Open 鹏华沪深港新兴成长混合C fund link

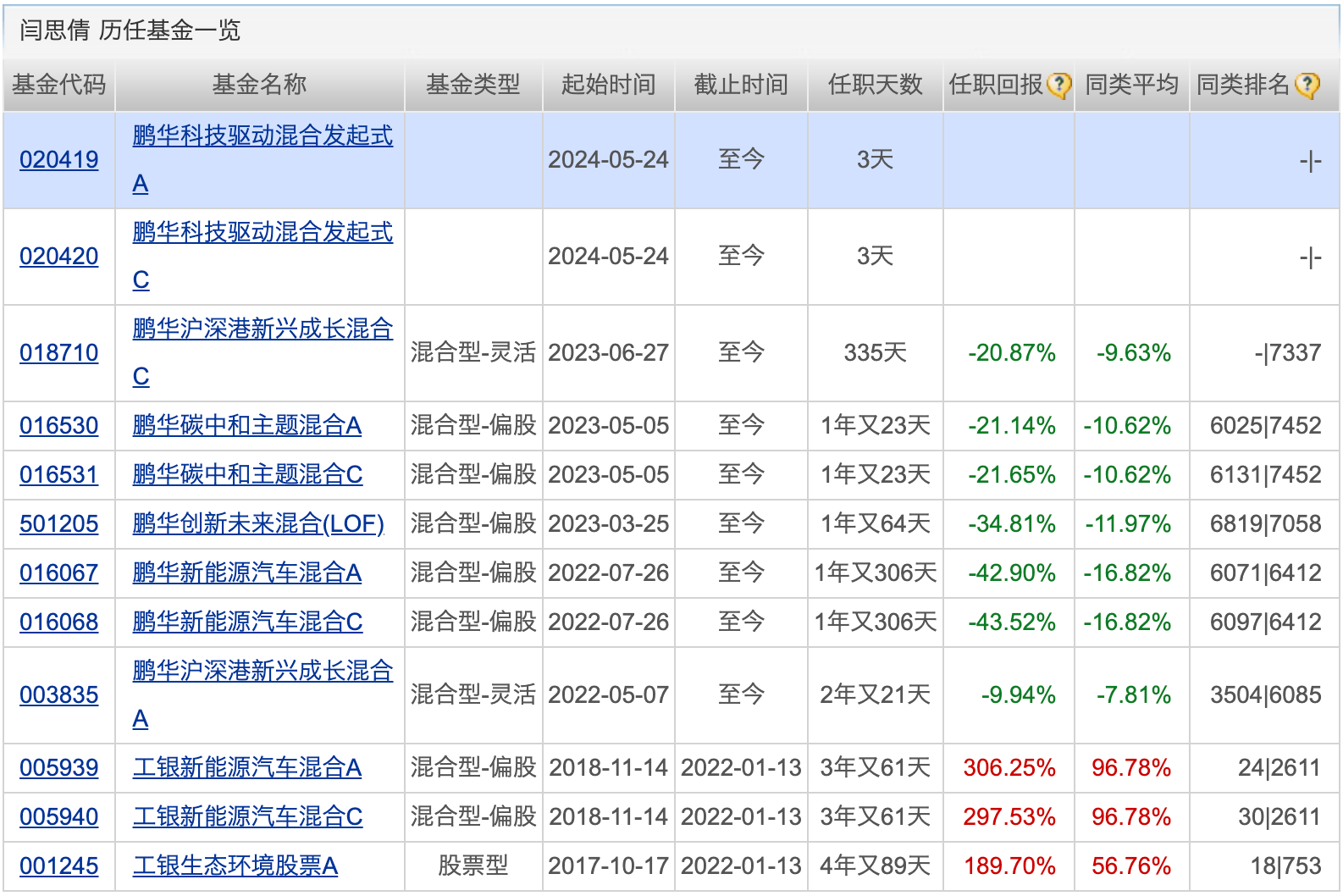pos(263,352)
